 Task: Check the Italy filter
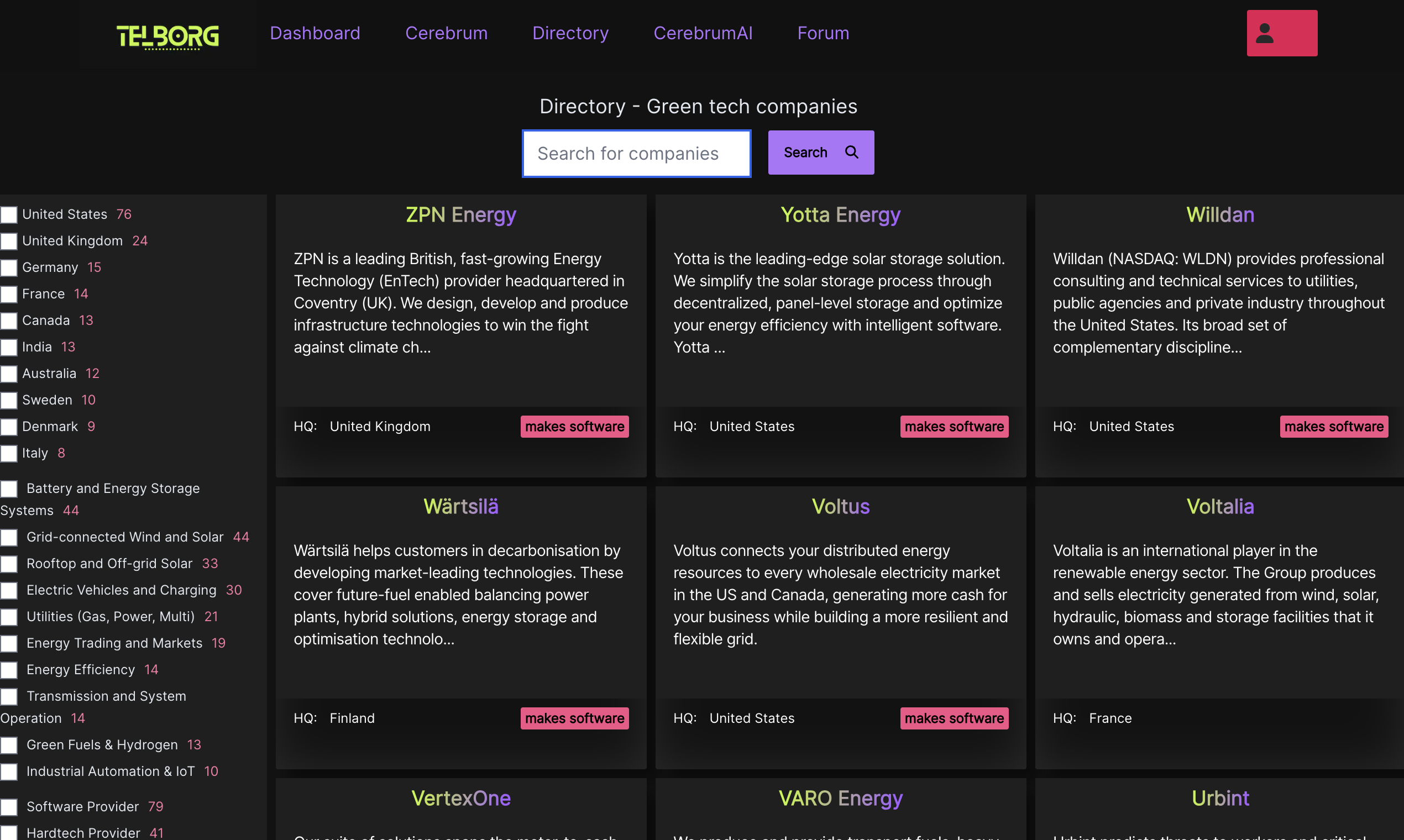click(x=9, y=454)
